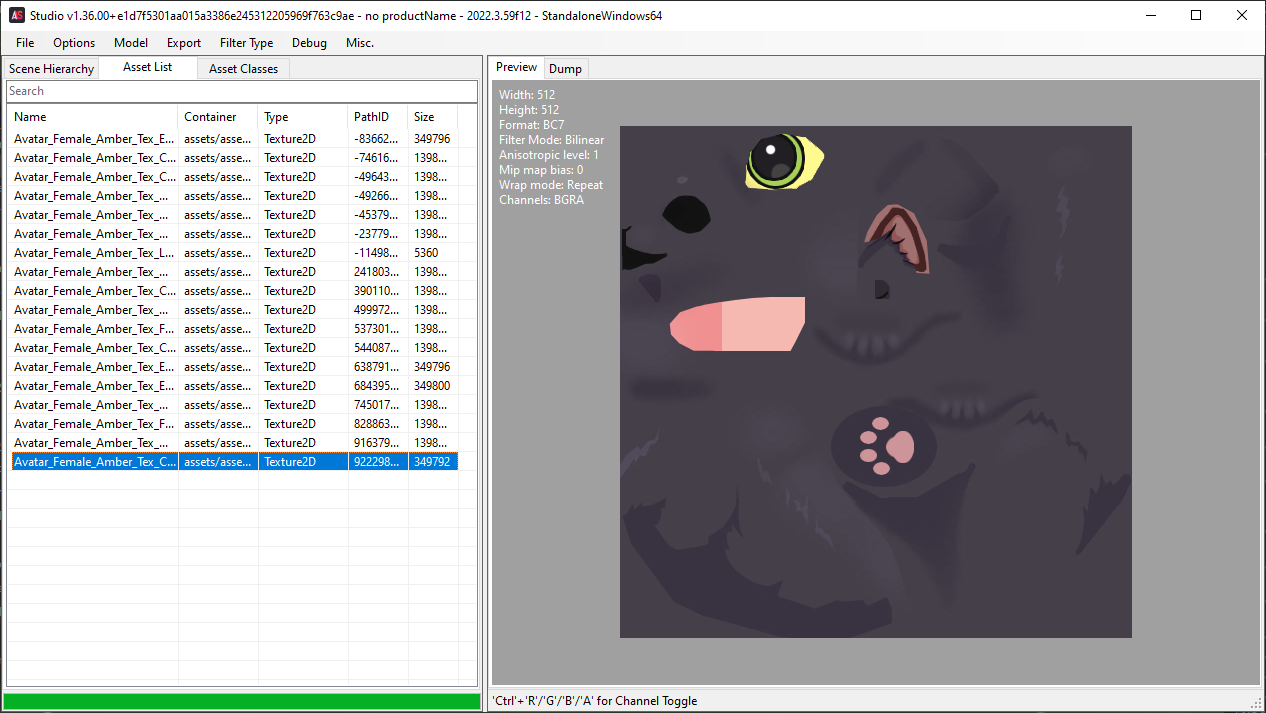The width and height of the screenshot is (1266, 713).
Task: Select the asset row with PathID 544087...
Action: tap(234, 348)
